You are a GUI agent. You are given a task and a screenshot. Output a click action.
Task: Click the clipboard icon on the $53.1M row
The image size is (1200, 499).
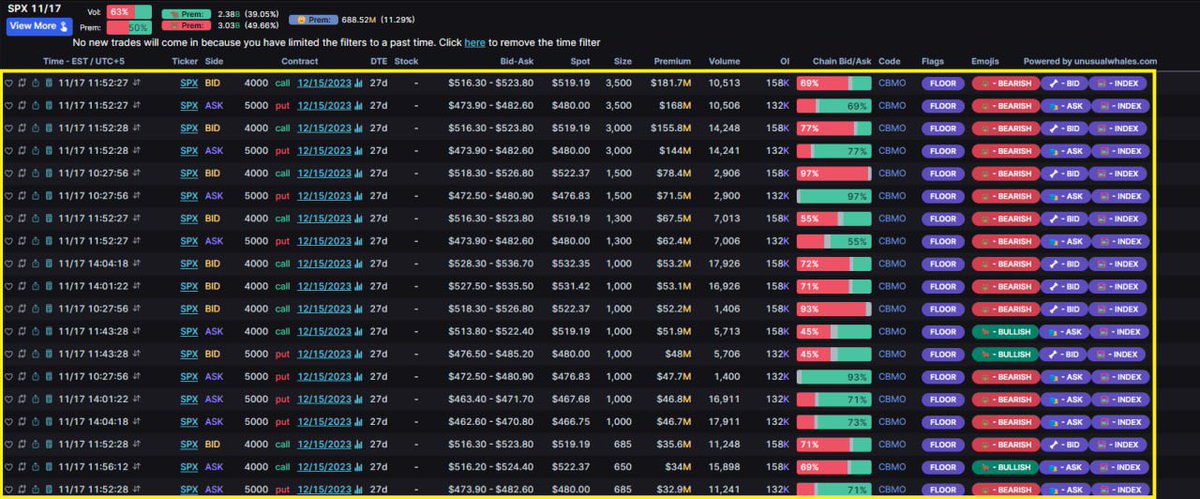click(48, 286)
